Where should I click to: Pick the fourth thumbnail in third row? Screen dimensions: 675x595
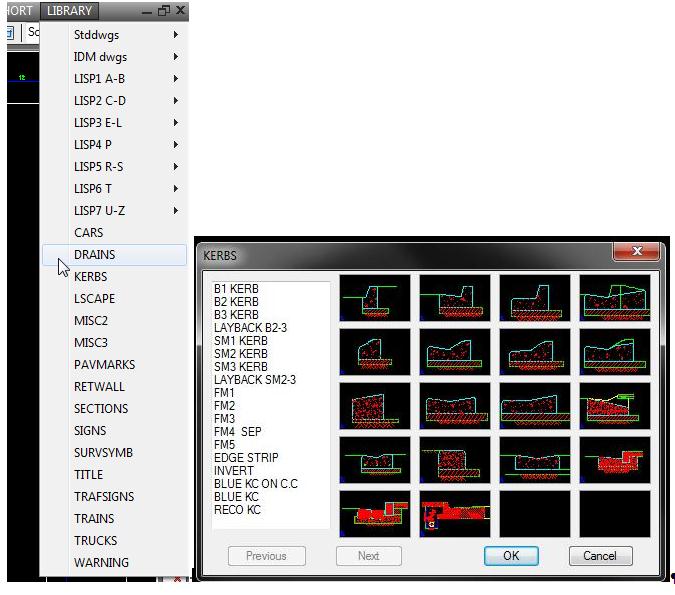pos(615,406)
